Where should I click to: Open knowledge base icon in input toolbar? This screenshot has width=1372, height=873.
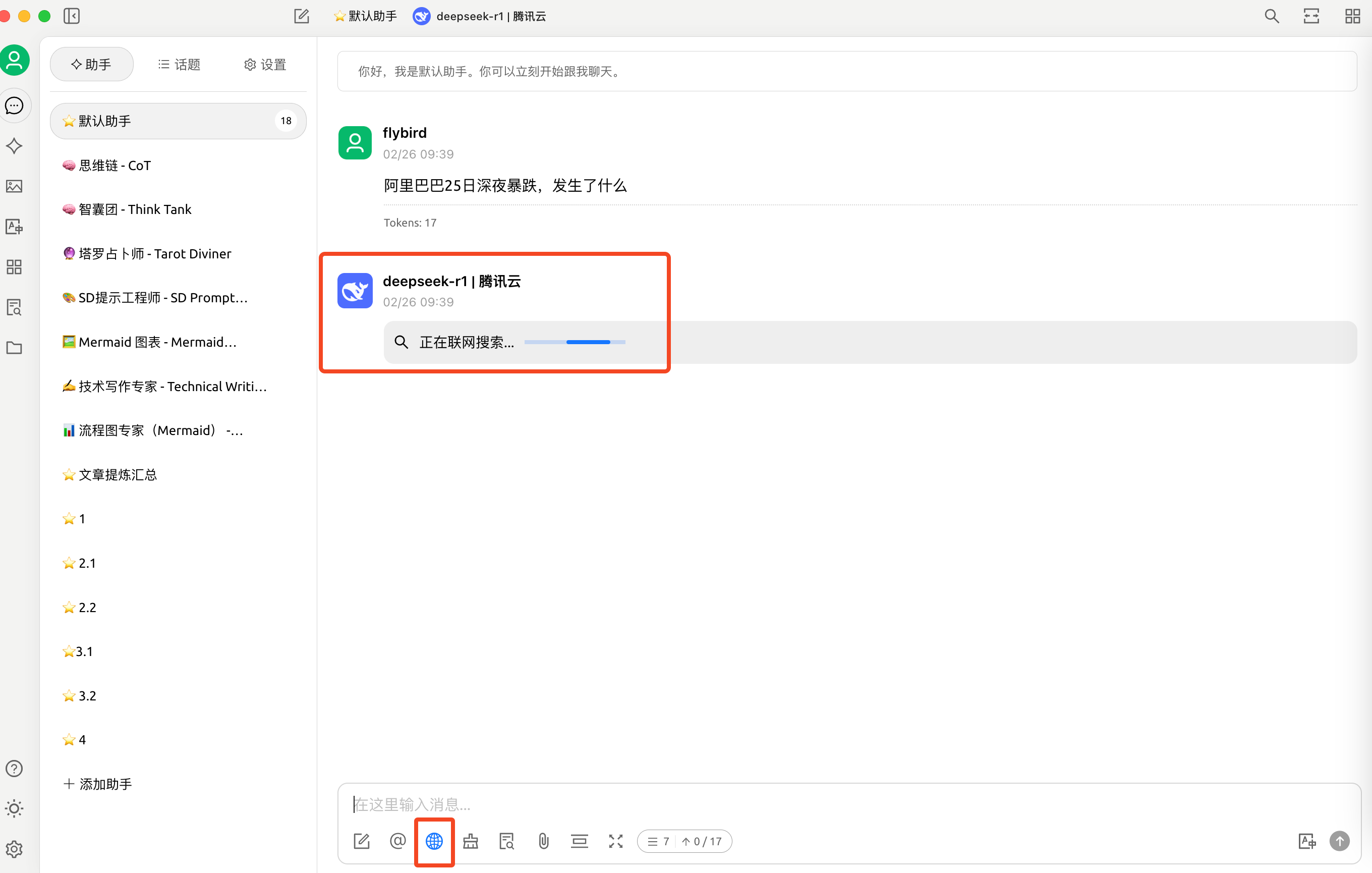pos(506,841)
